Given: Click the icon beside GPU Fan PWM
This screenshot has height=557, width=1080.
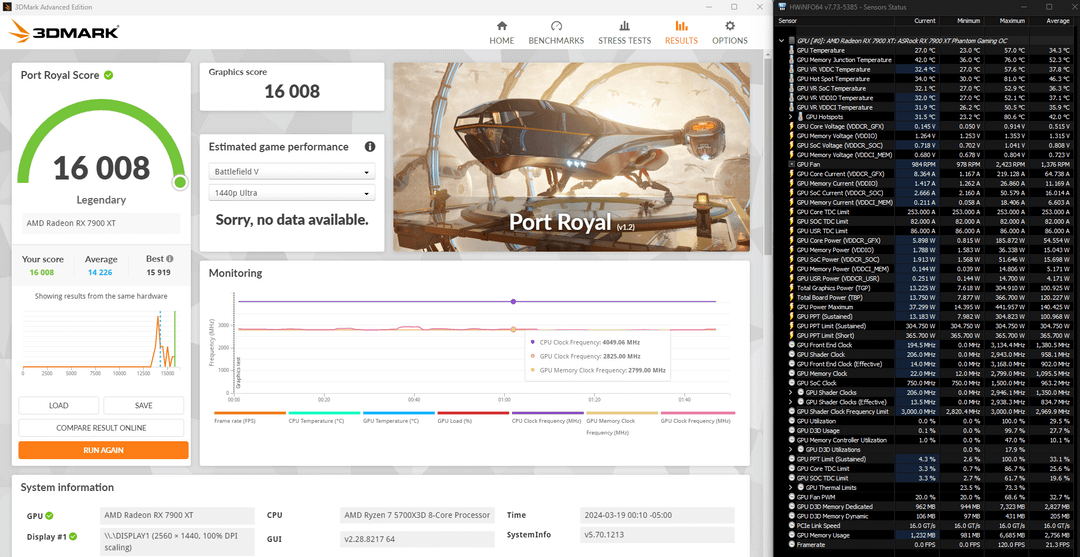Looking at the screenshot, I should coord(791,496).
